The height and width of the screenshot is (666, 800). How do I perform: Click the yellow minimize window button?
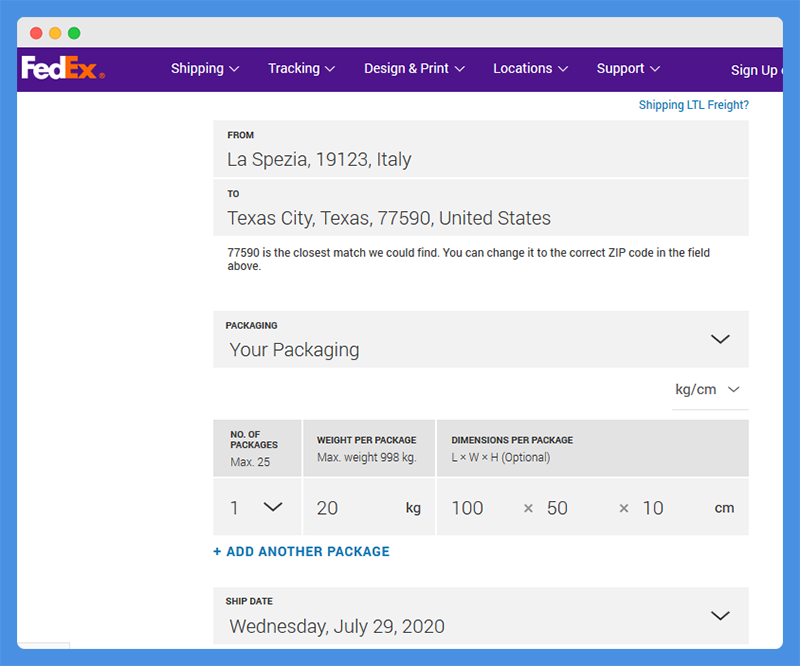(x=55, y=33)
